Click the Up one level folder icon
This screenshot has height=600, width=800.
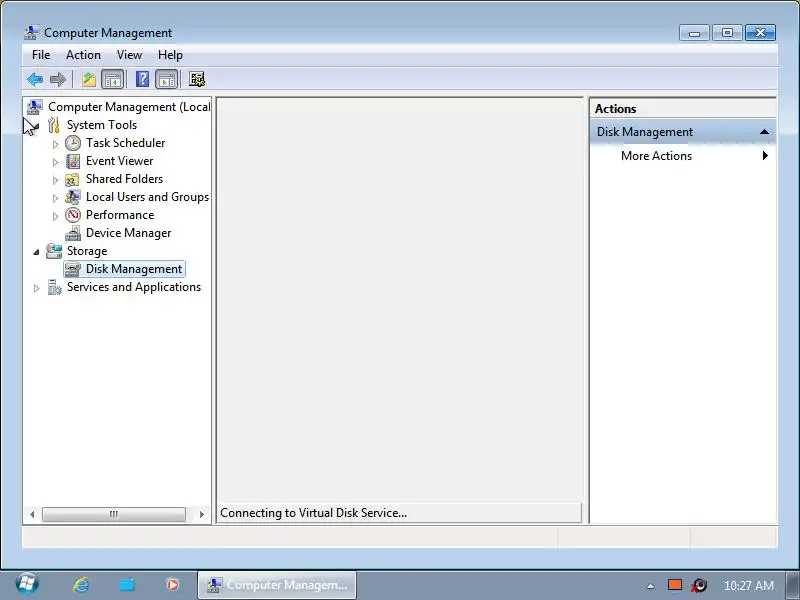89,80
